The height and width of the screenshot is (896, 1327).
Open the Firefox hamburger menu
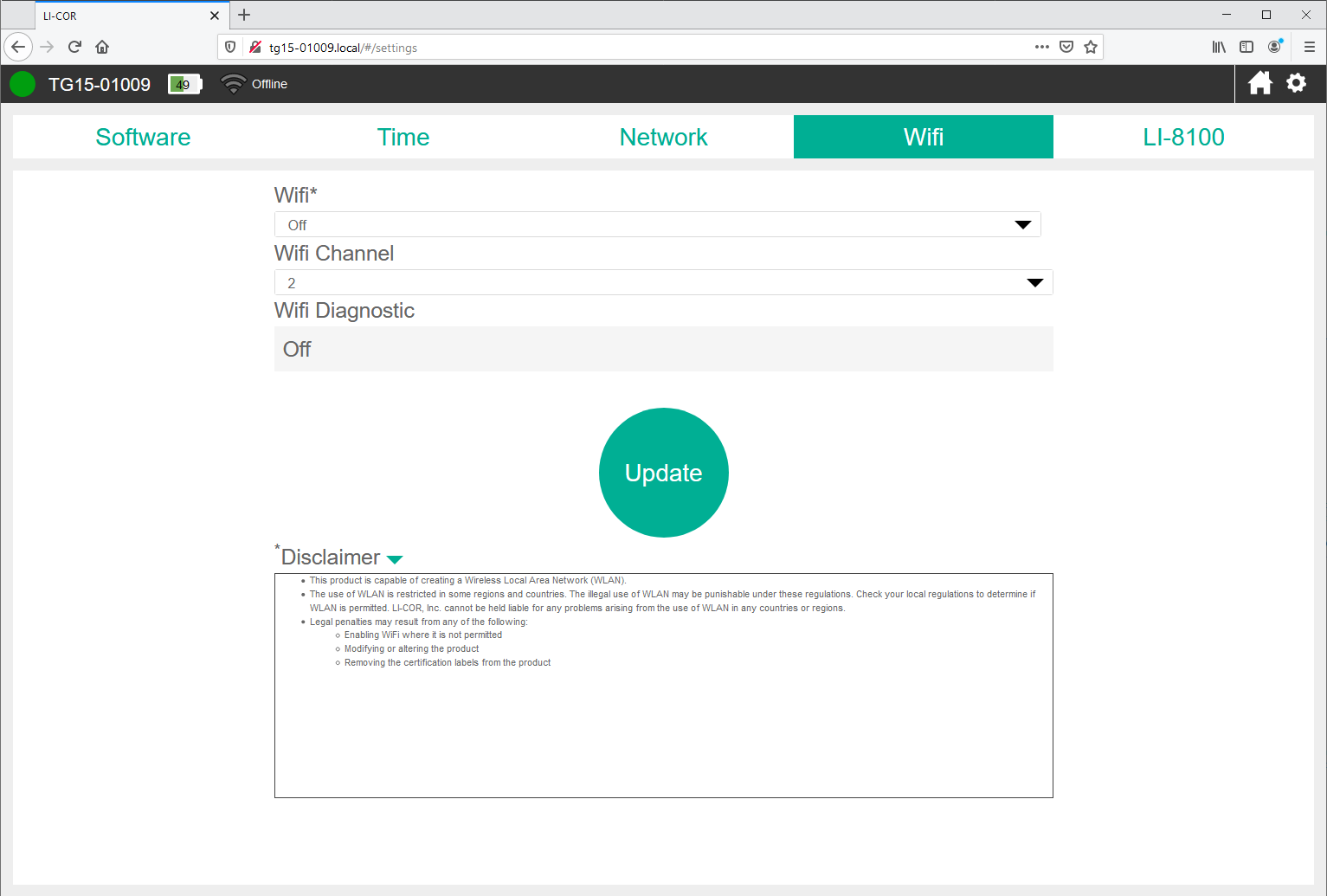point(1309,47)
